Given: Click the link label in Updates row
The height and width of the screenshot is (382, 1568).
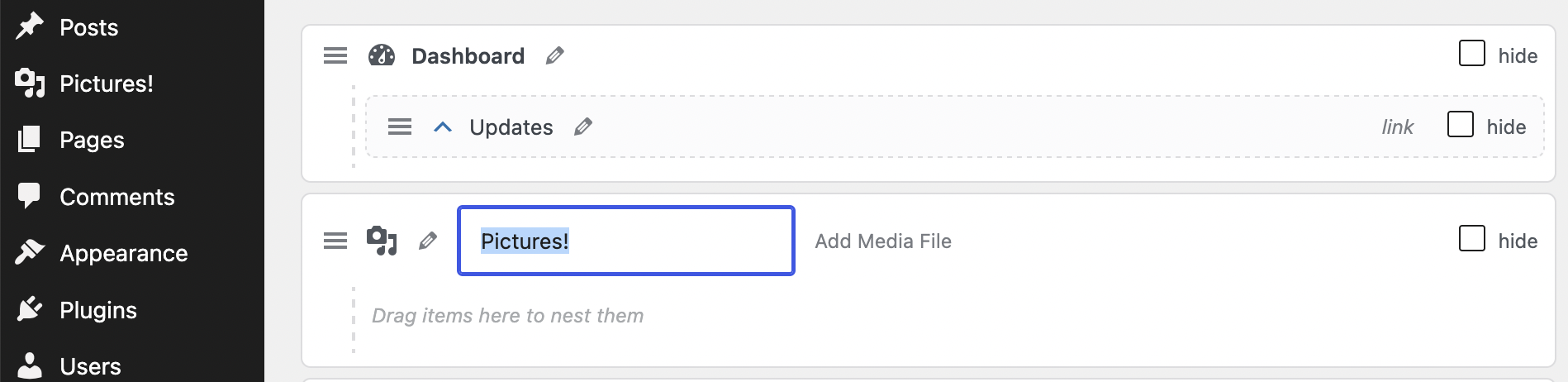Looking at the screenshot, I should (x=1398, y=127).
